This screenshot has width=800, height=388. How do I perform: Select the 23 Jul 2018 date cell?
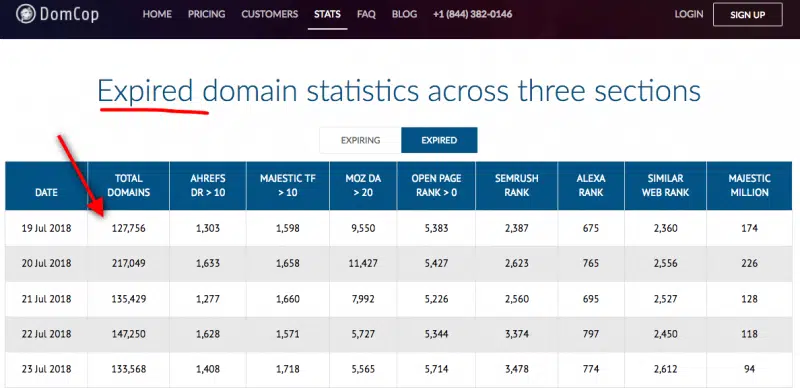pos(46,369)
